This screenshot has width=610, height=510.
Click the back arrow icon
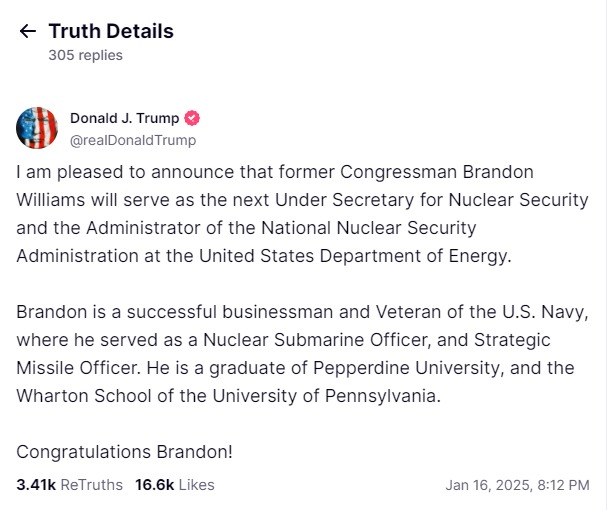pos(27,31)
